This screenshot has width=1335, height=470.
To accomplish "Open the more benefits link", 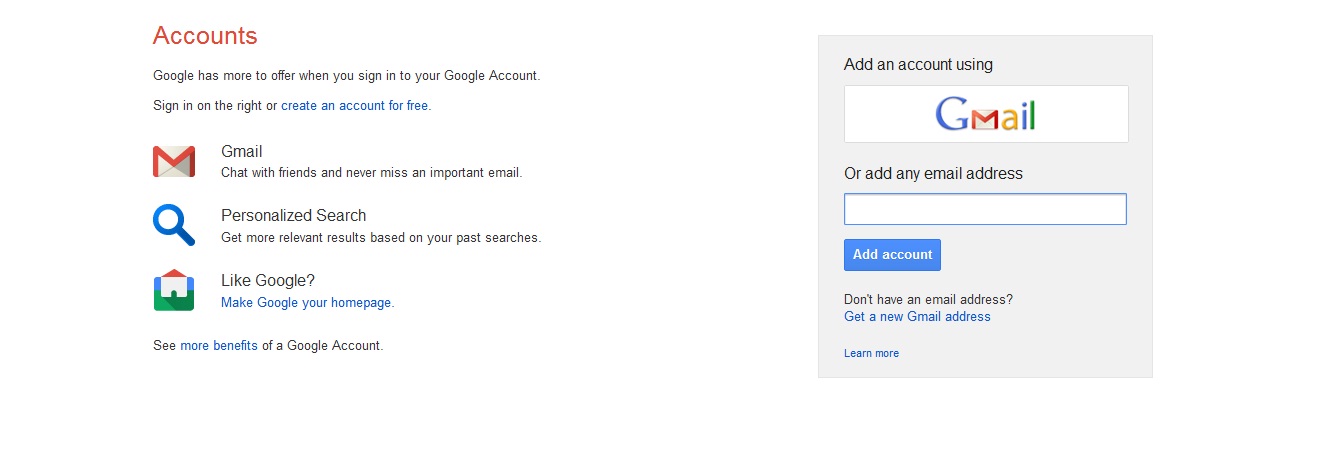I will pyautogui.click(x=219, y=346).
